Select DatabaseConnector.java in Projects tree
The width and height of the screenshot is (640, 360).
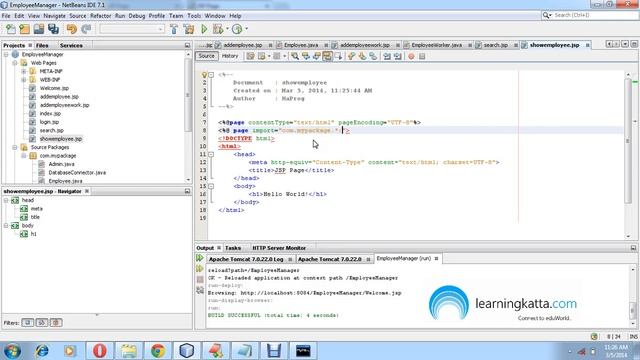77,172
